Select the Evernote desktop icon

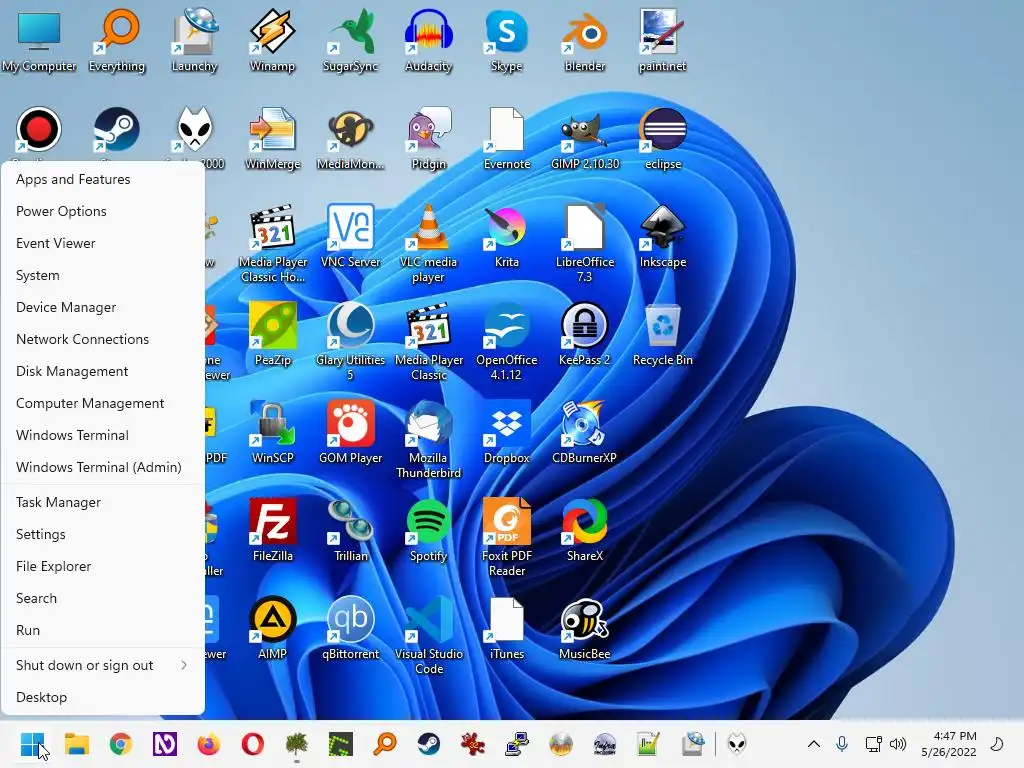[507, 138]
